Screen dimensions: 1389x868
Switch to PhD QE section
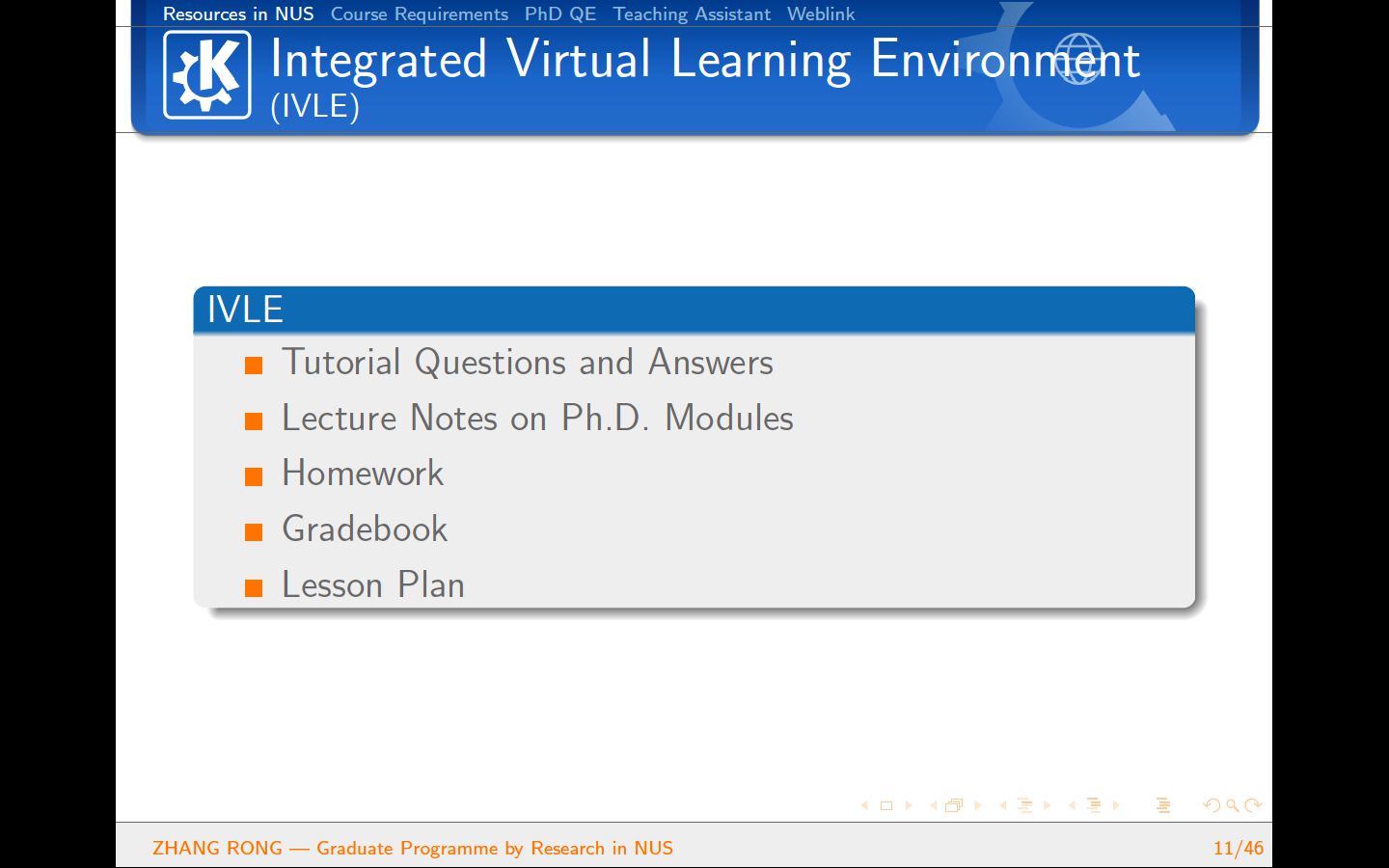(x=559, y=14)
